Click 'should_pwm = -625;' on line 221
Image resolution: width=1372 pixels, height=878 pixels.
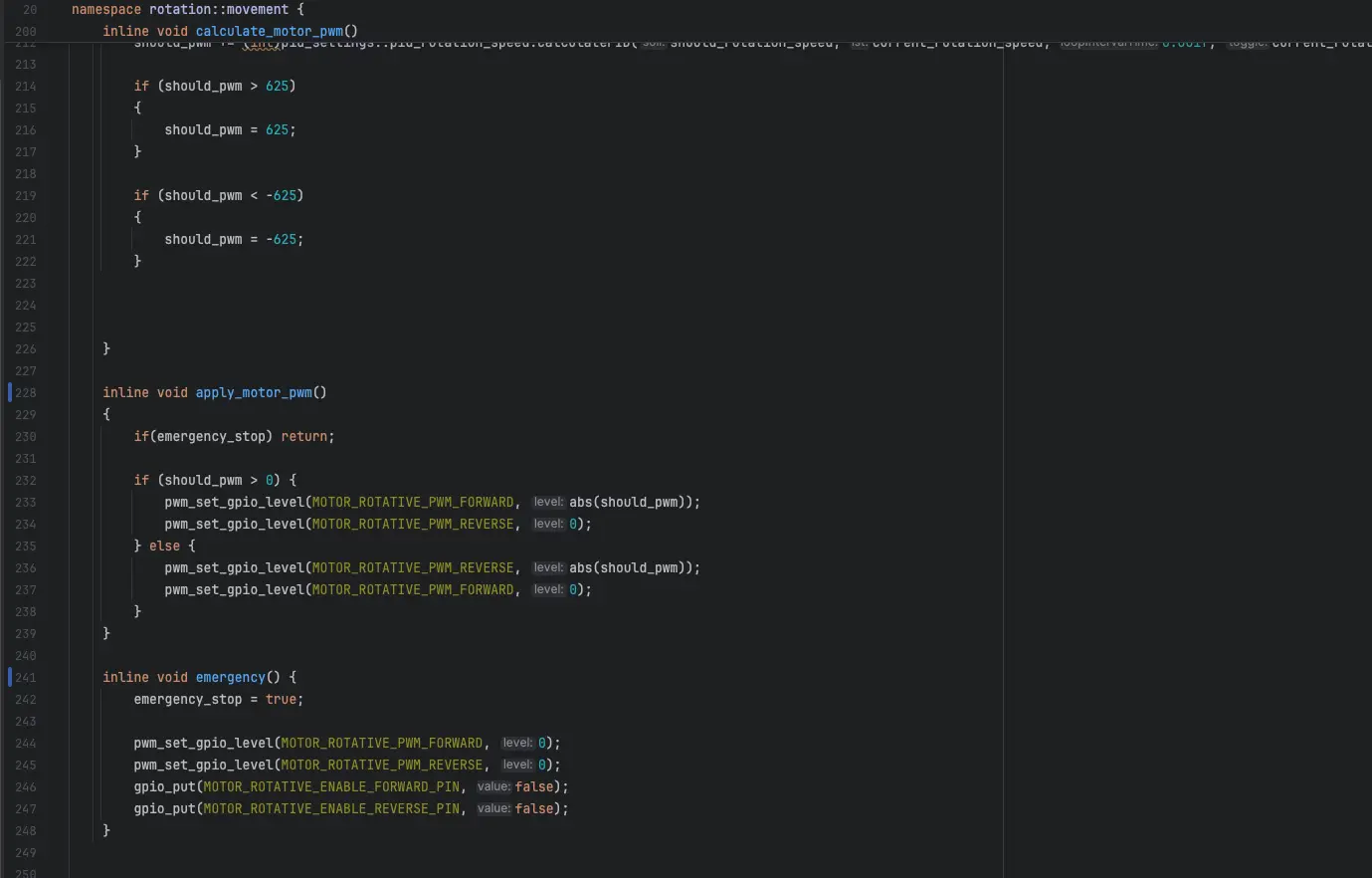coord(234,240)
